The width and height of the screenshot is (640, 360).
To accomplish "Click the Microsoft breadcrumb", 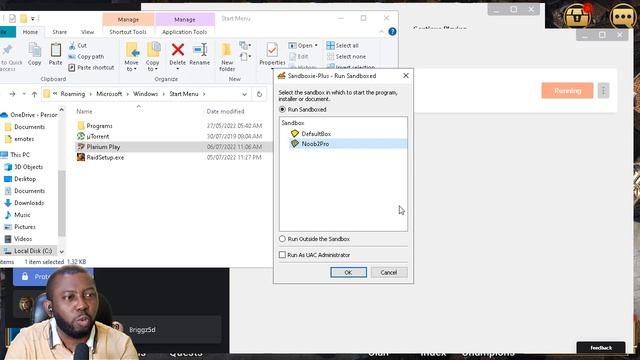I will click(x=109, y=94).
